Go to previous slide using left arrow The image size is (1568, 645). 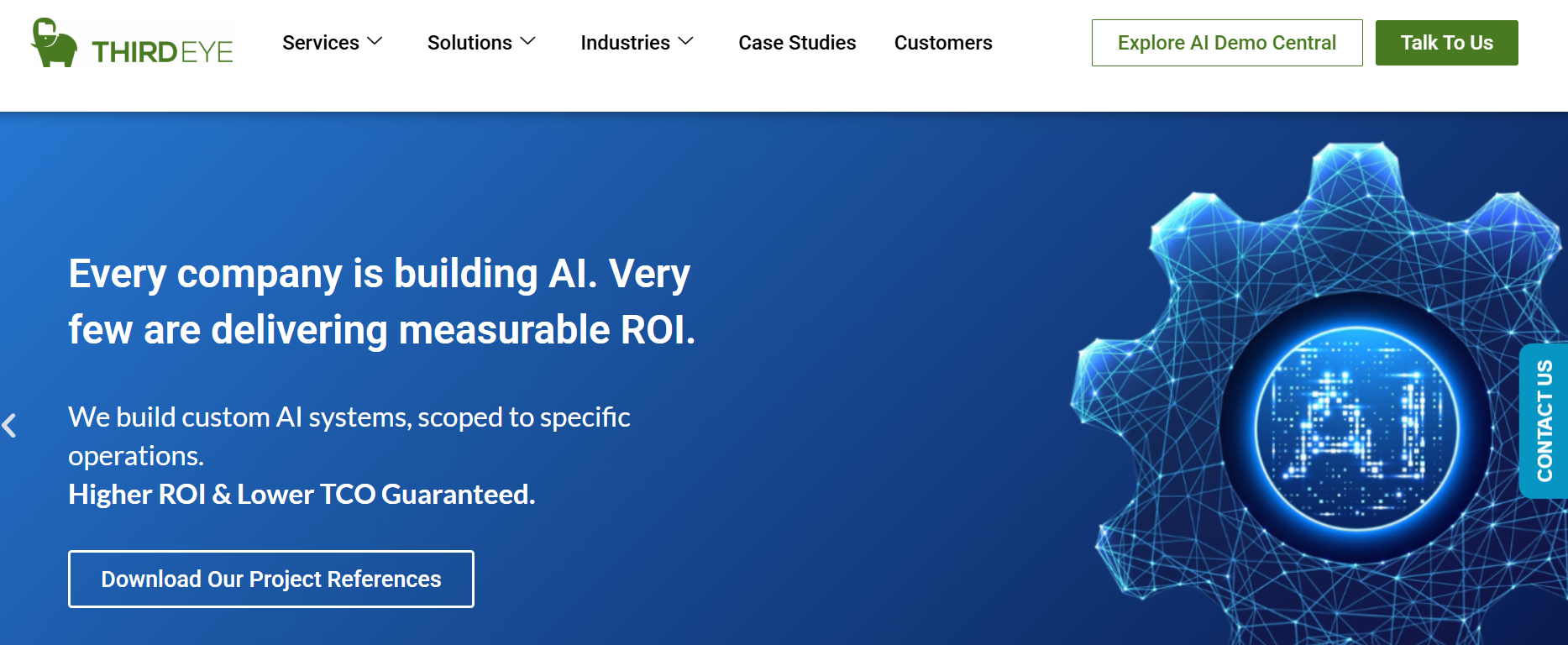tap(9, 426)
